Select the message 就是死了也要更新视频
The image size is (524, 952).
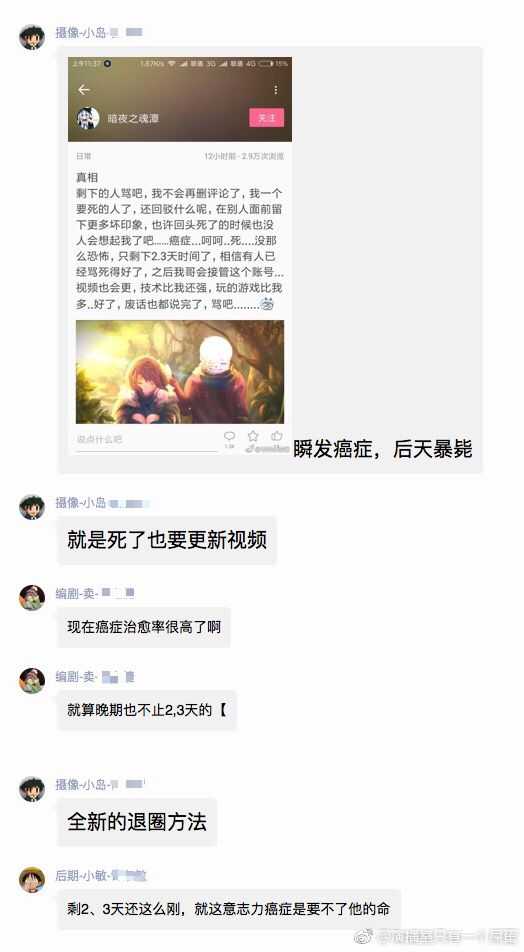[x=167, y=540]
